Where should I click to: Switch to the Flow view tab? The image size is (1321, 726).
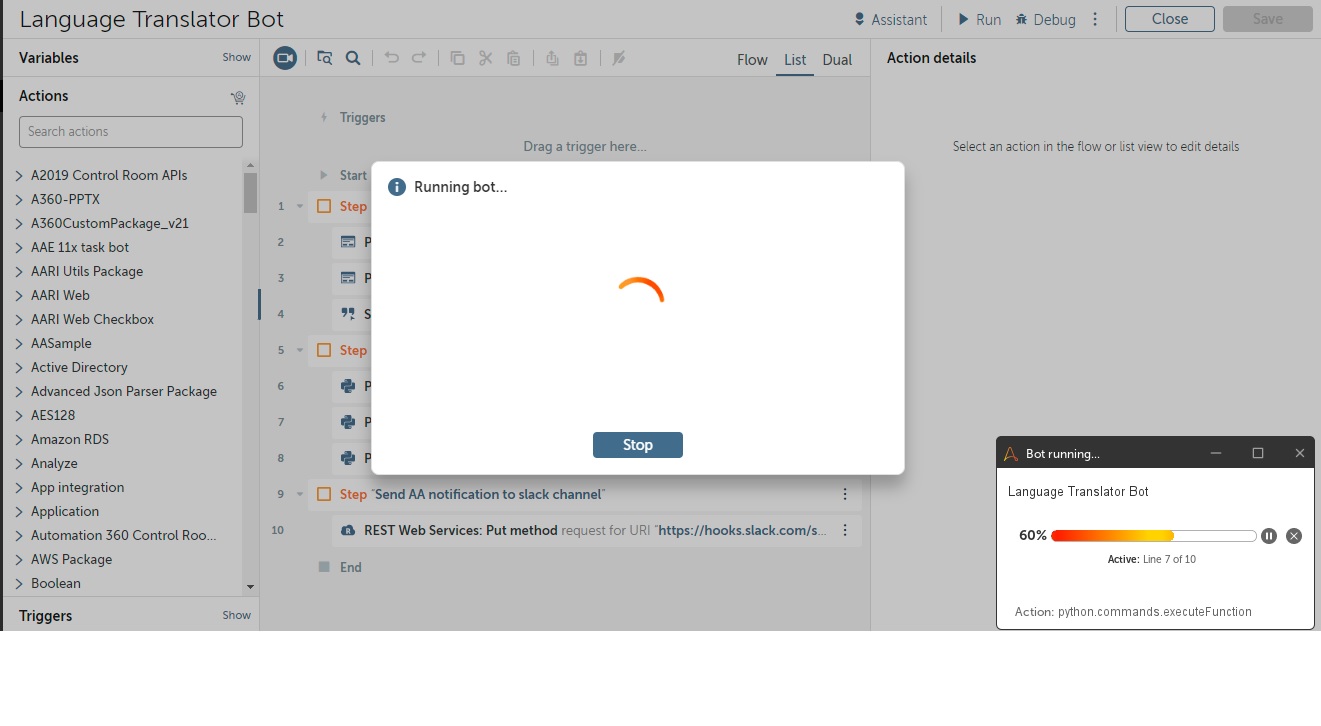(752, 60)
